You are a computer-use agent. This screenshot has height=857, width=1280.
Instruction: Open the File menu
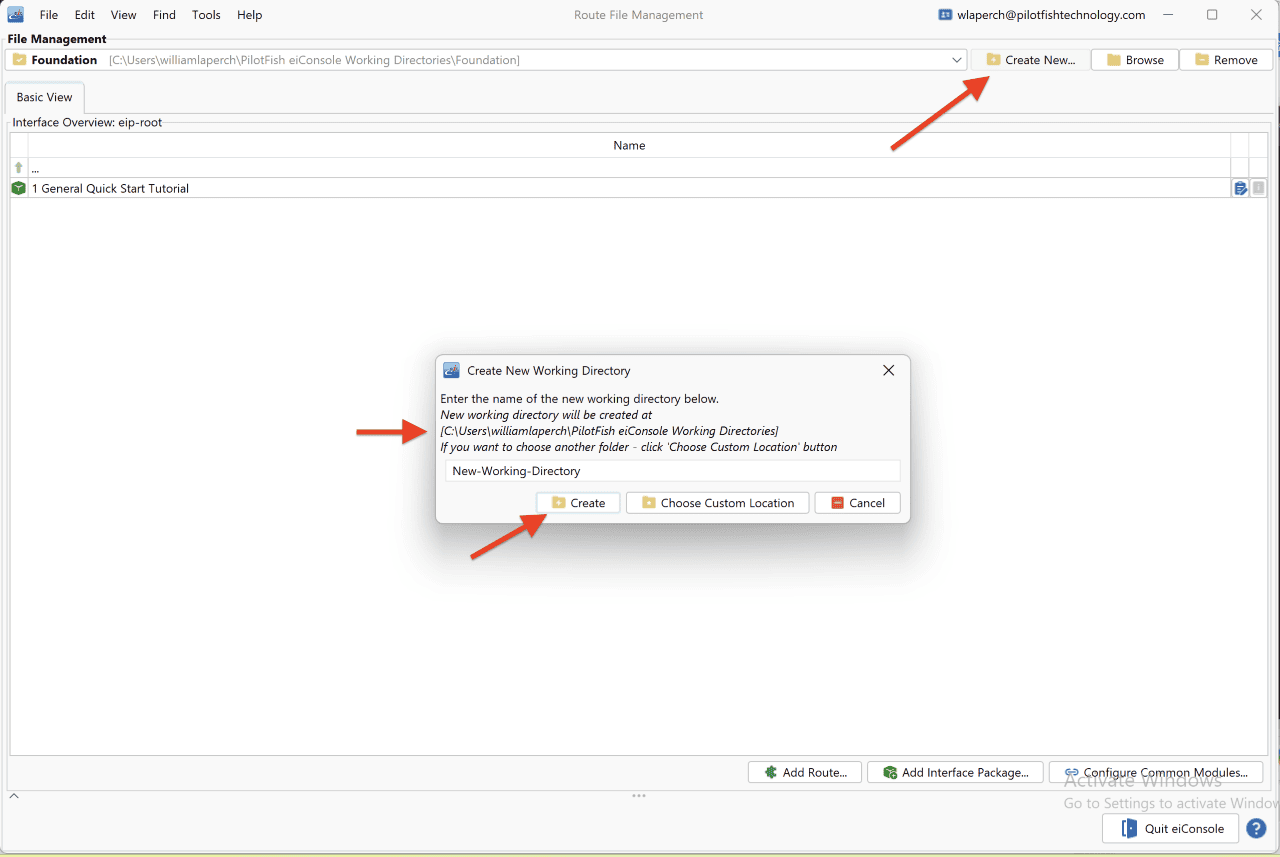click(49, 15)
